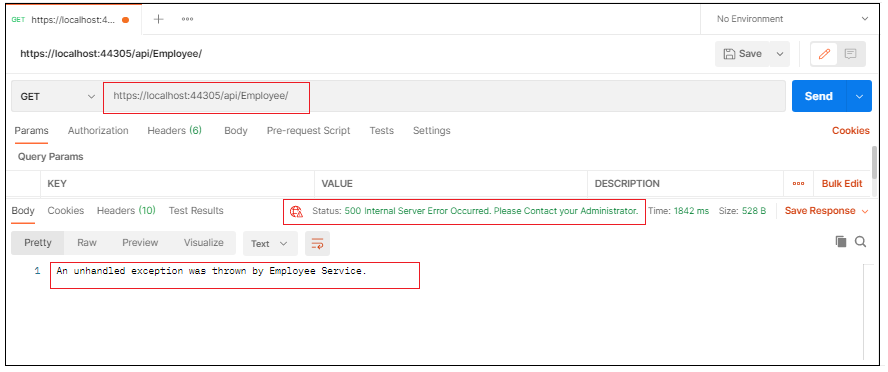This screenshot has width=888, height=372.
Task: Click the Send button
Action: (x=819, y=96)
